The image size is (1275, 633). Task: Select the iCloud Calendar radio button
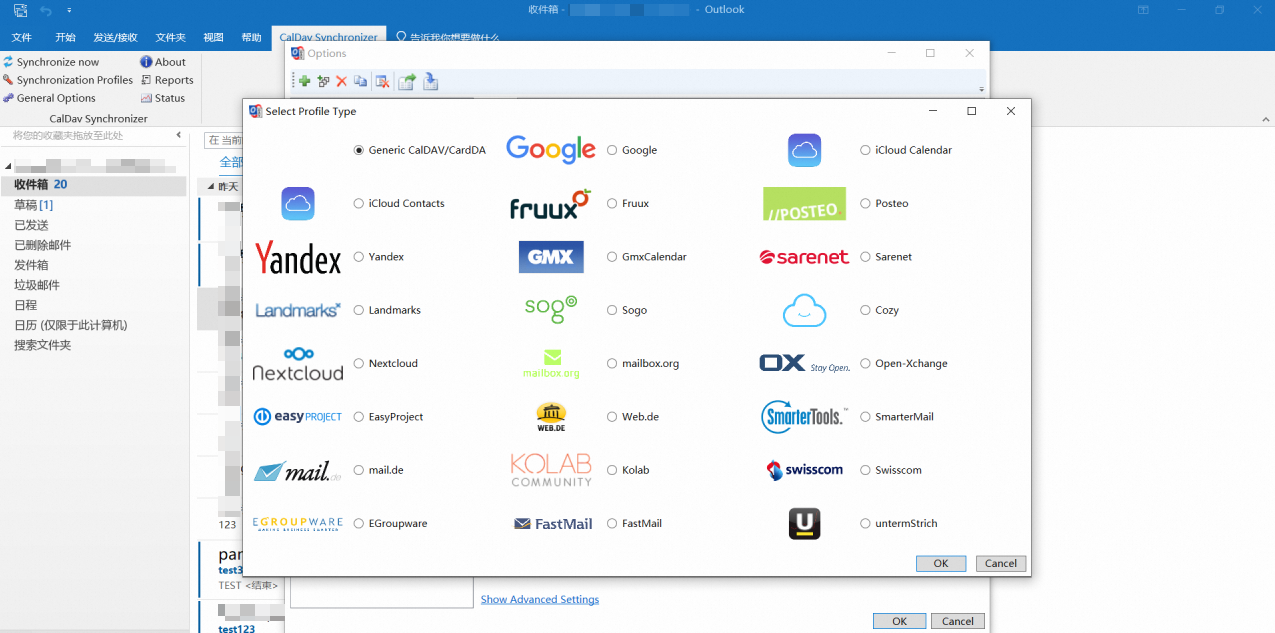865,150
